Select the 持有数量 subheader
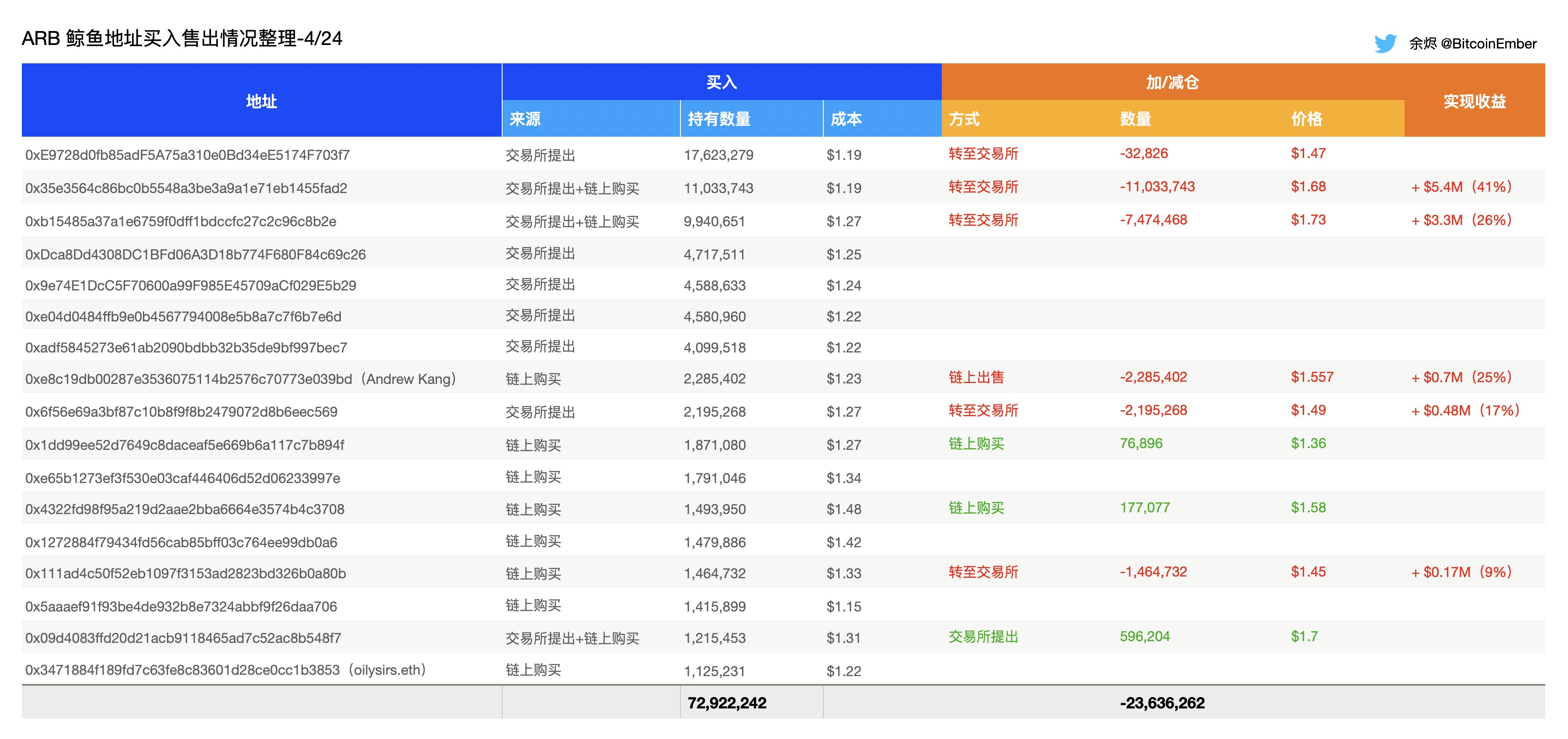The image size is (1568, 739). click(719, 119)
